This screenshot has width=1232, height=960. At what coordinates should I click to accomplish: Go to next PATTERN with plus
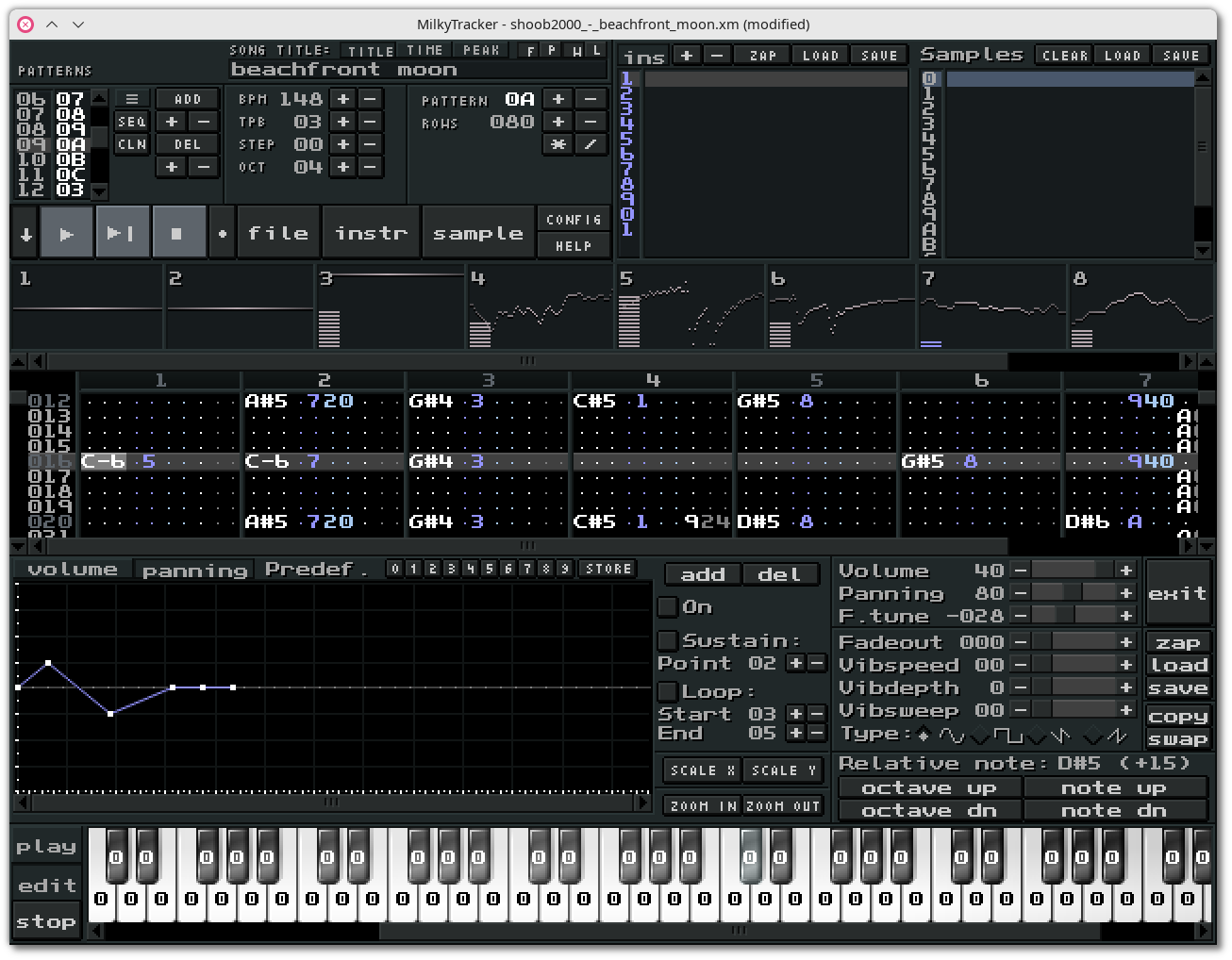[558, 99]
